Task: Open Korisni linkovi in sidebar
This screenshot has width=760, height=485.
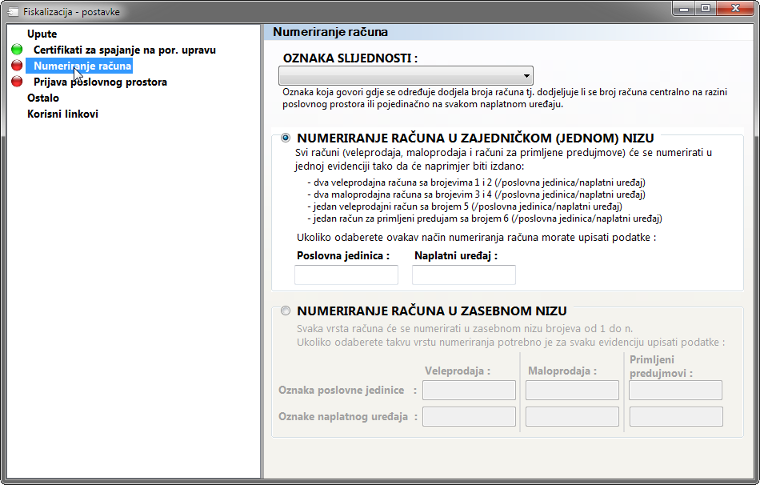Action: point(63,114)
